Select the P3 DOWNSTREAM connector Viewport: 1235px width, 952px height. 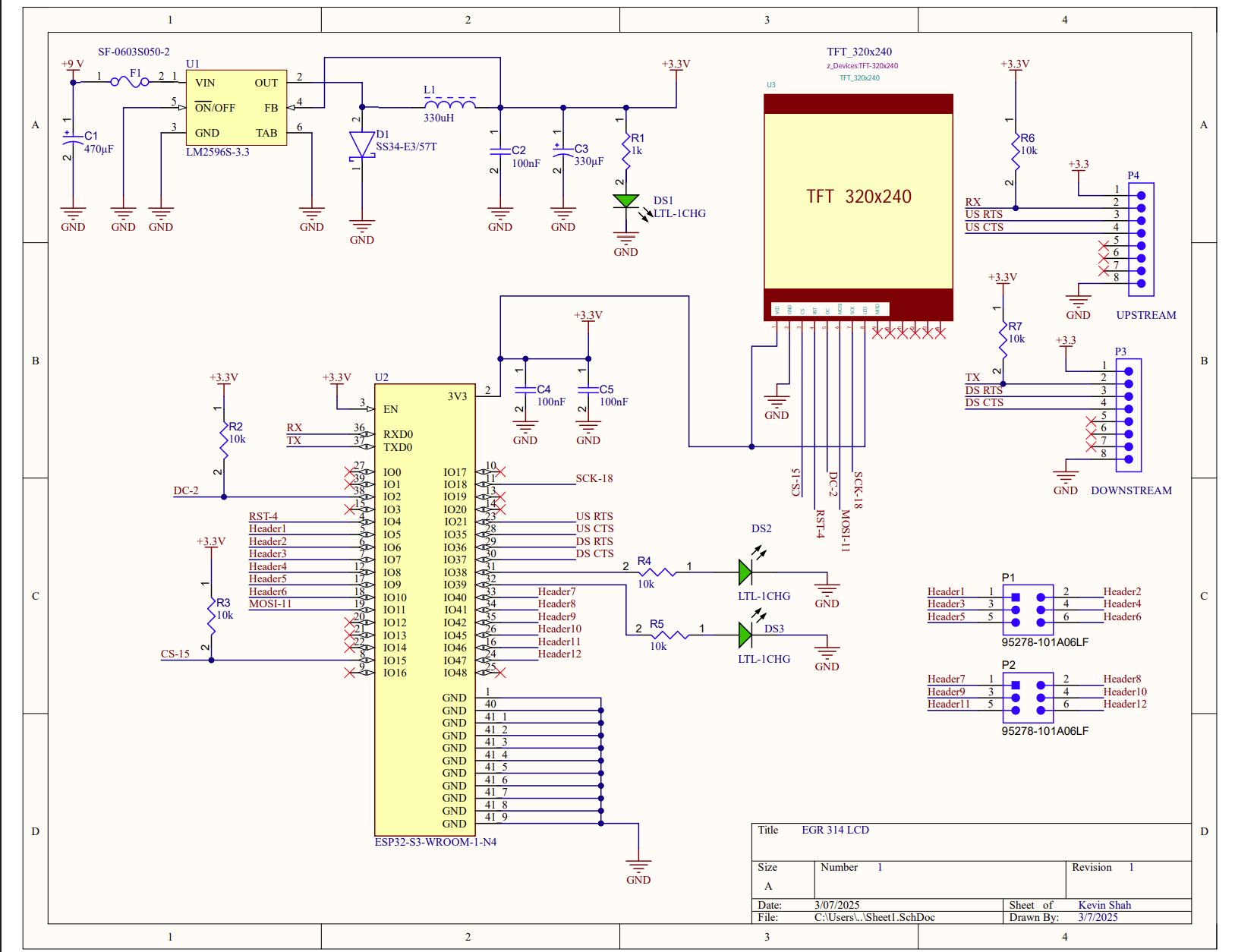[1129, 415]
